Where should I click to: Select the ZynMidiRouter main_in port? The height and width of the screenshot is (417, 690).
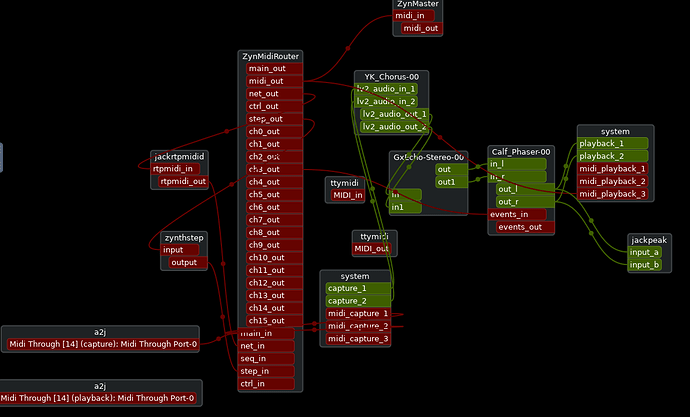(x=266, y=333)
